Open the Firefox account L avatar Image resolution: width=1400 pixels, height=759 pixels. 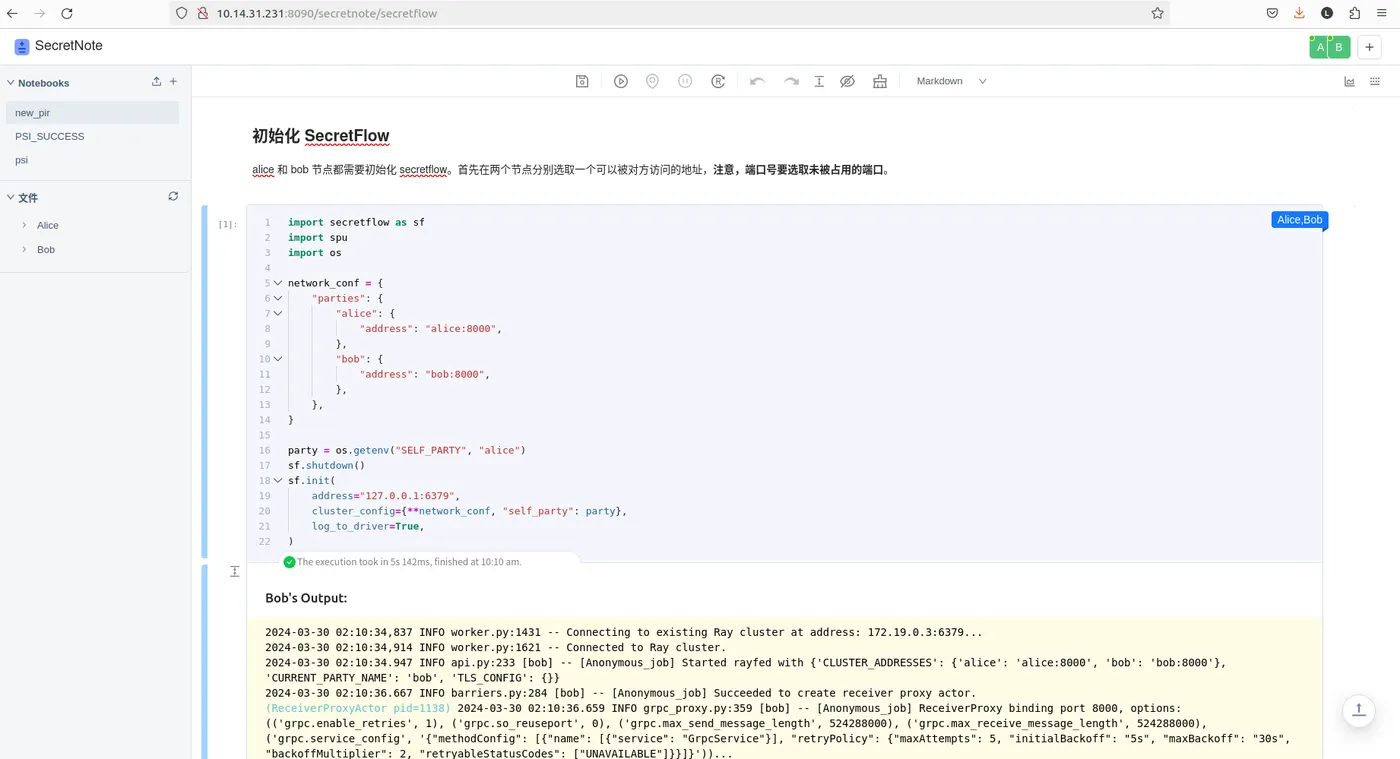pos(1327,13)
